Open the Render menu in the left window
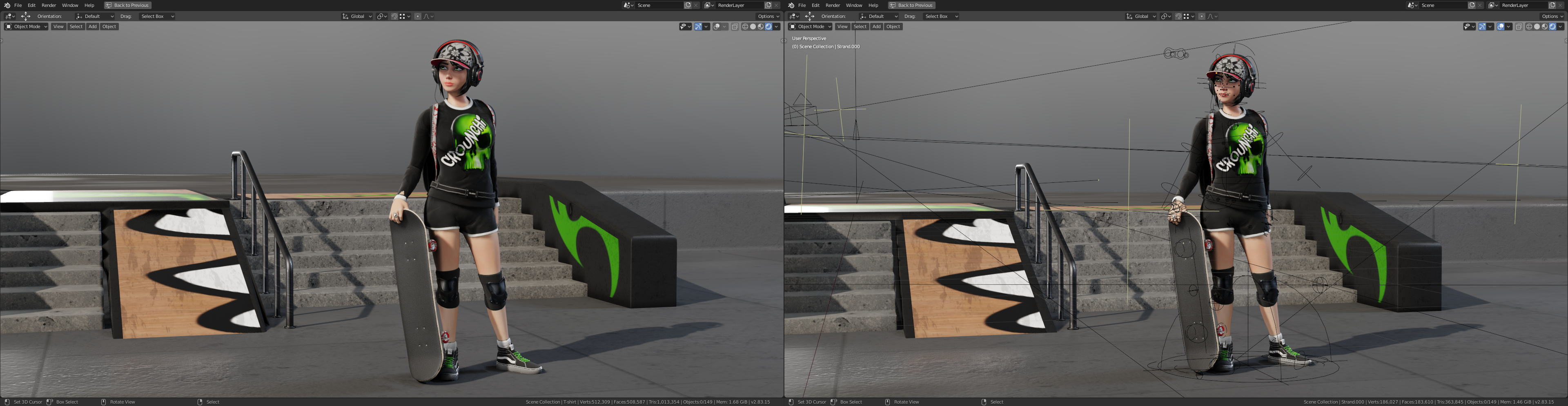Image resolution: width=1568 pixels, height=406 pixels. (x=49, y=5)
